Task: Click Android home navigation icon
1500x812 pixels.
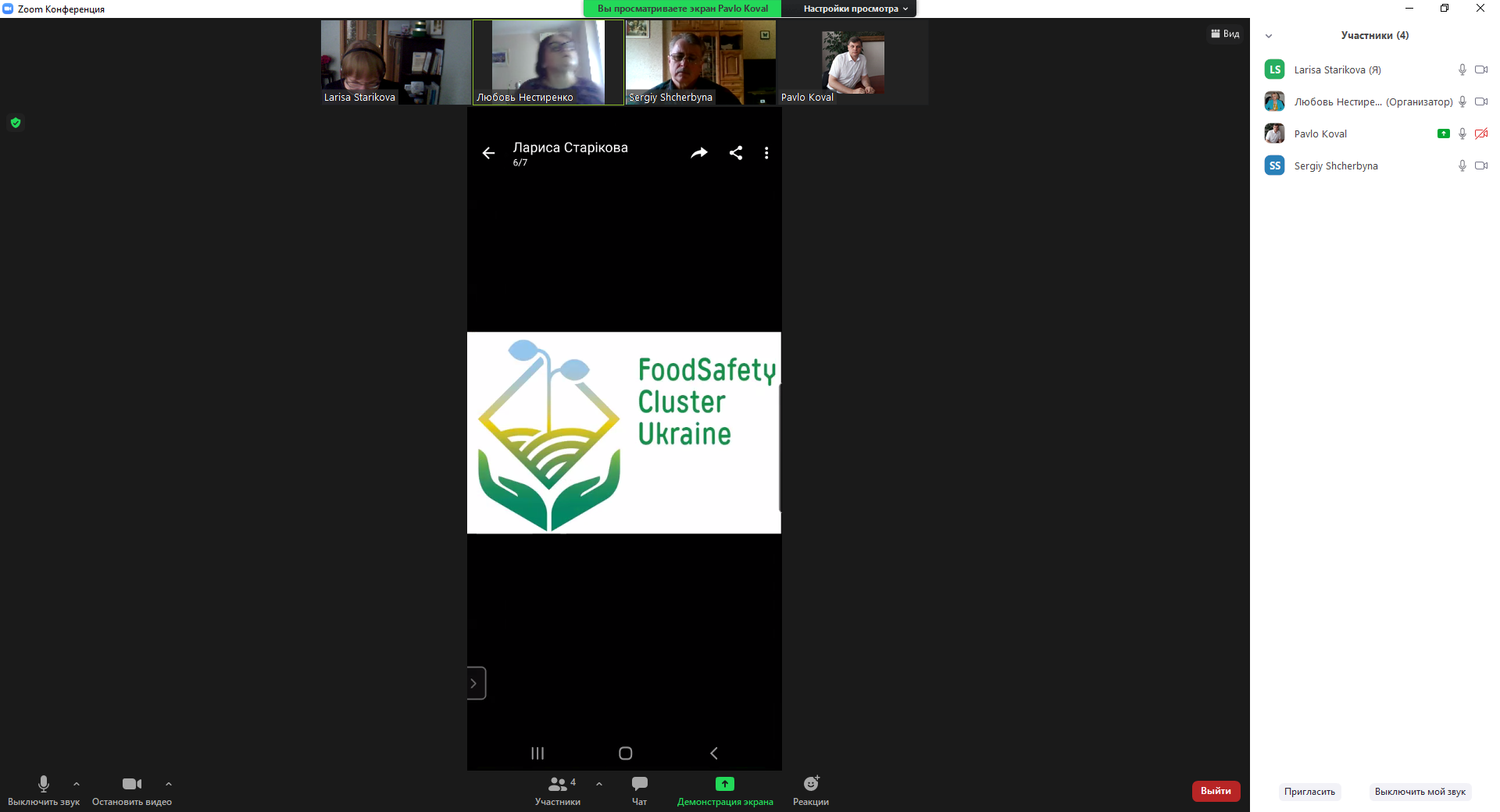Action: (625, 753)
